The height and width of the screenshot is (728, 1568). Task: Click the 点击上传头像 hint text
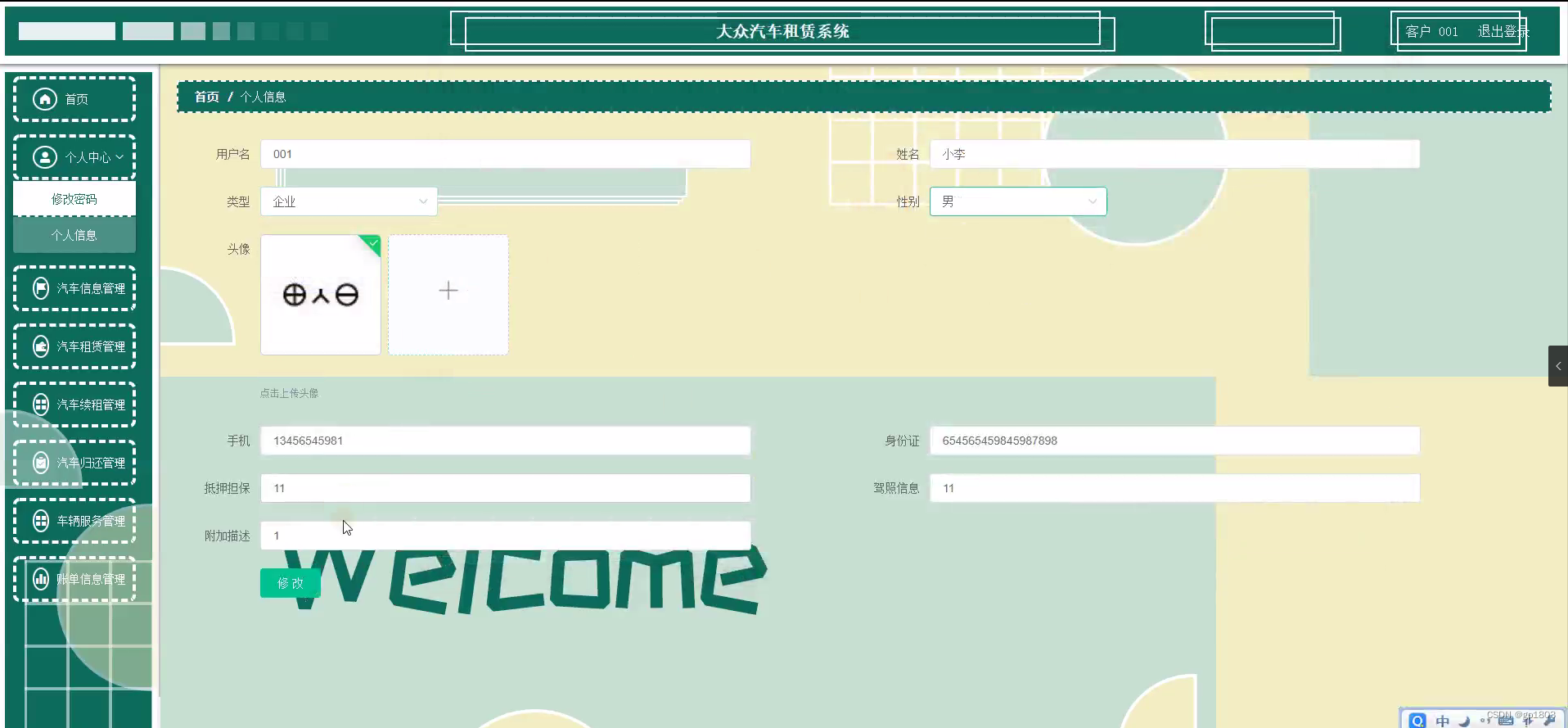pos(290,393)
